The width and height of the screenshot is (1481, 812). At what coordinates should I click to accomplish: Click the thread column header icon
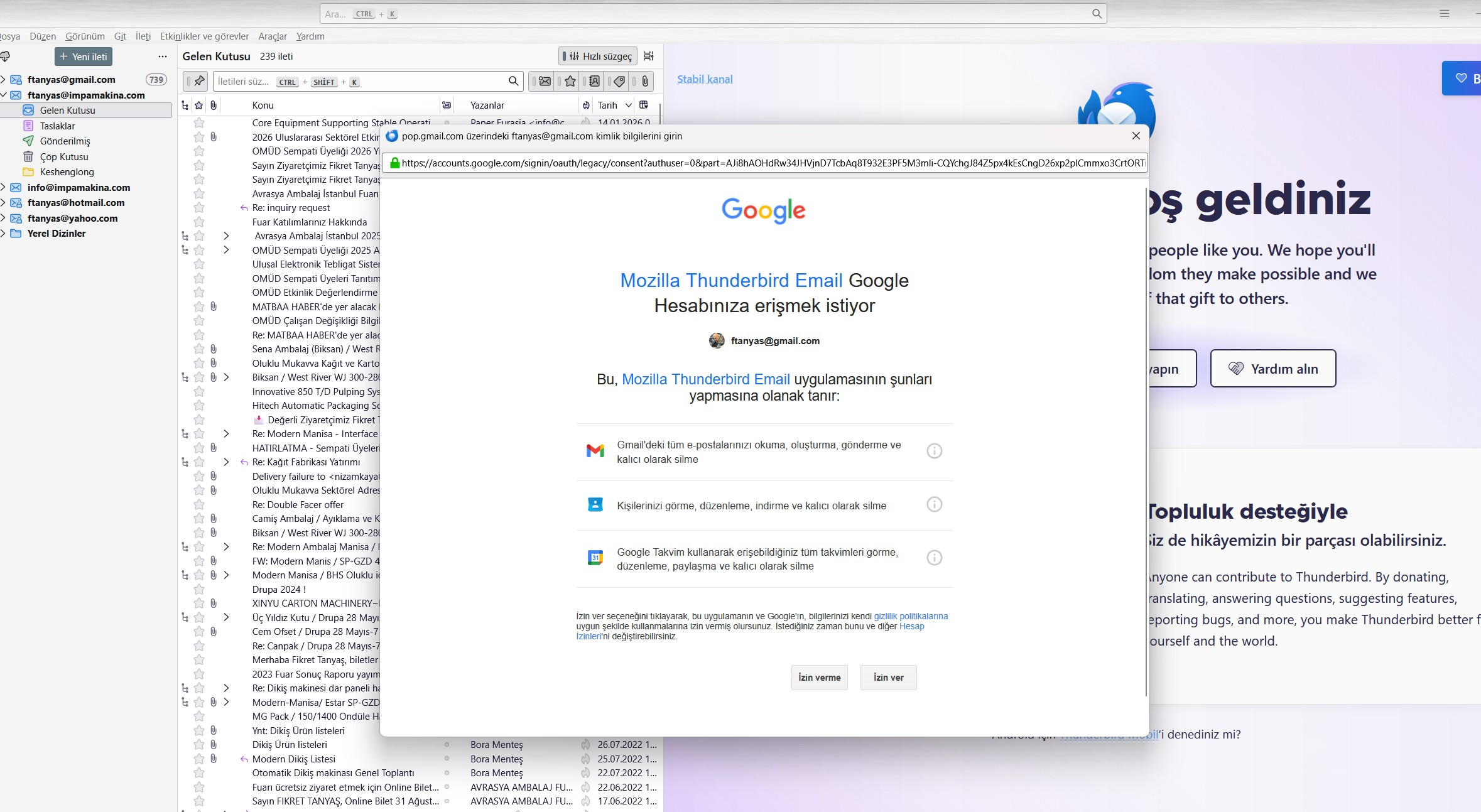tap(185, 105)
